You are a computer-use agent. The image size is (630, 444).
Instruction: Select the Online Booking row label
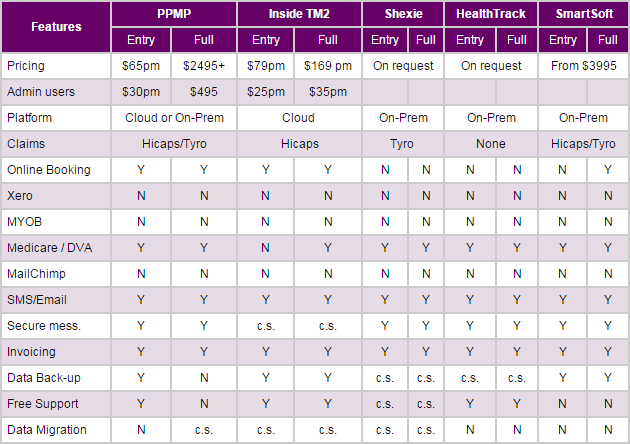[x=56, y=170]
